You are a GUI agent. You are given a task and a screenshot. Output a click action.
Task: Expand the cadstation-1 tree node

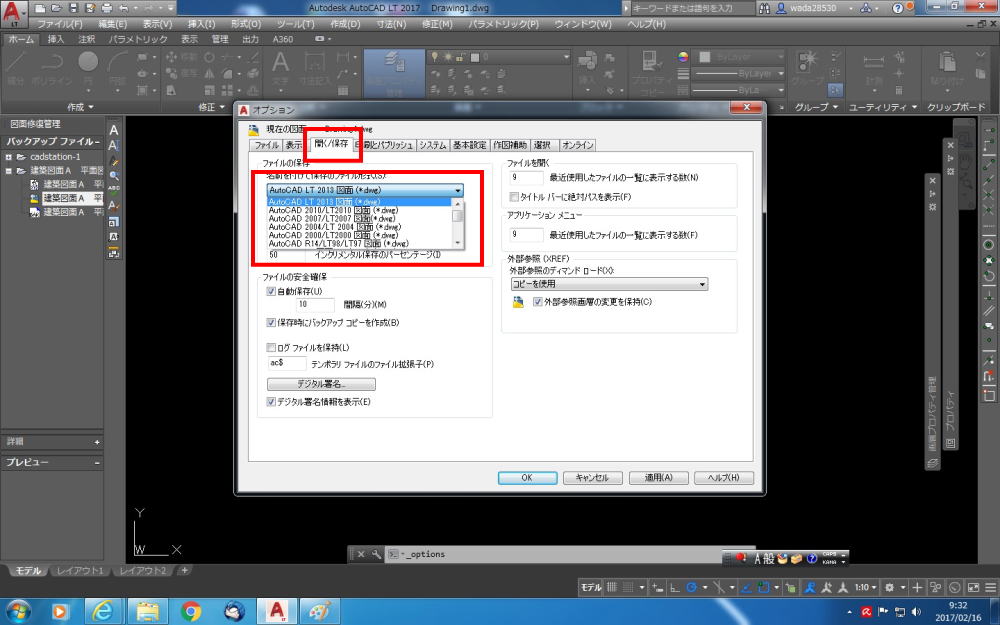(x=8, y=157)
